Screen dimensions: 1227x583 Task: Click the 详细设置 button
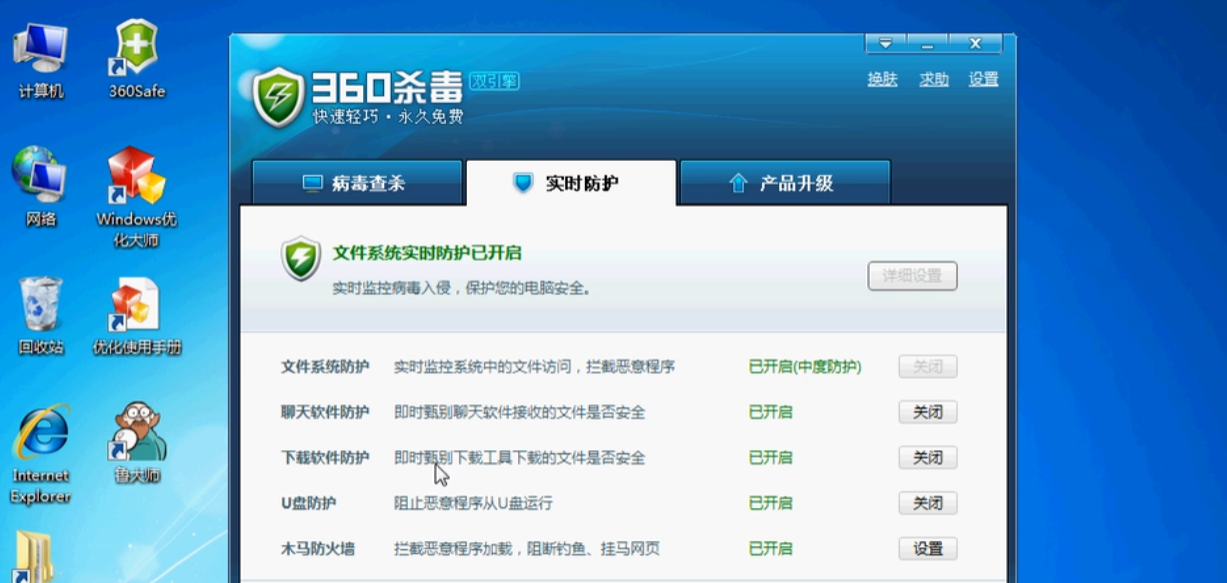[912, 276]
